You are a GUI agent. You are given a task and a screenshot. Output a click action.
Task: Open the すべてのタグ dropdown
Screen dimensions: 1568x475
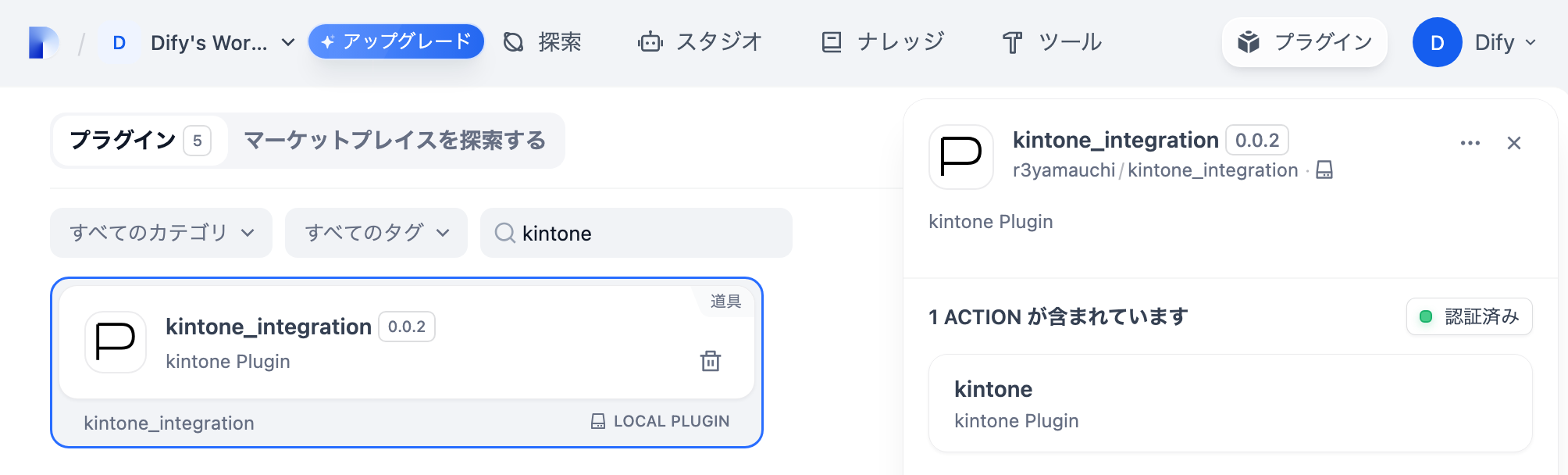(x=376, y=232)
